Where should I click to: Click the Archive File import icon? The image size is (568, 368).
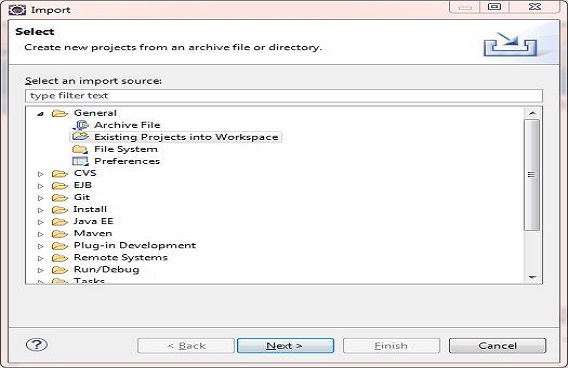[x=80, y=125]
